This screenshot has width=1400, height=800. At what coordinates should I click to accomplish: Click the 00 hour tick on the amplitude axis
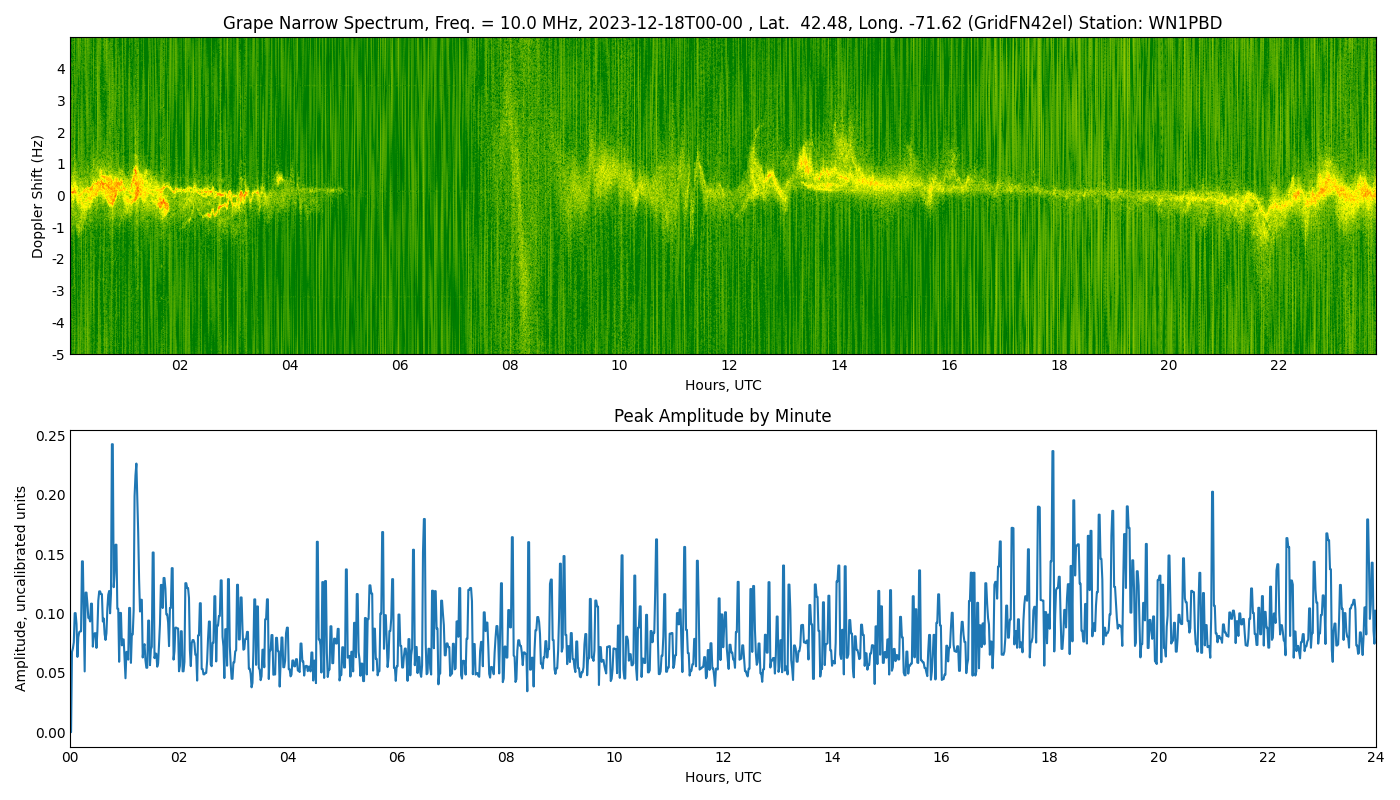point(70,758)
